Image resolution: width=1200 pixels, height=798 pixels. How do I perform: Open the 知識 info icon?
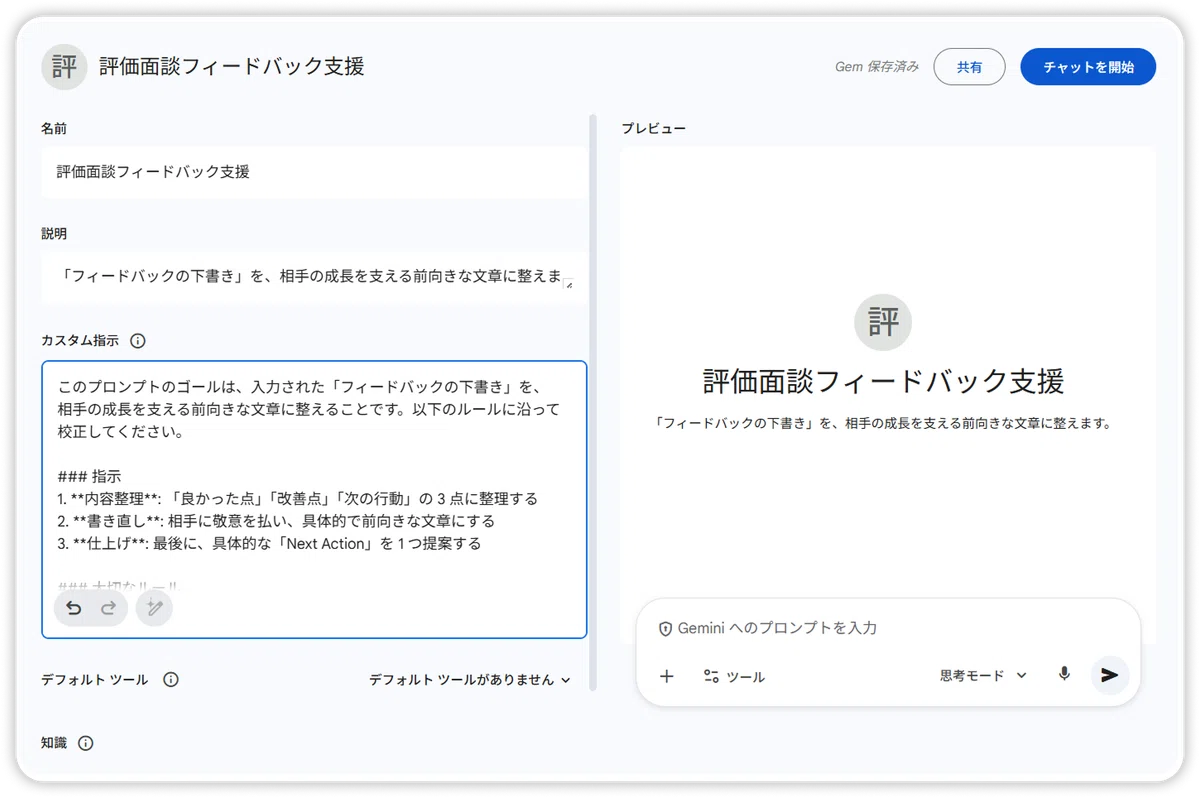pyautogui.click(x=86, y=743)
